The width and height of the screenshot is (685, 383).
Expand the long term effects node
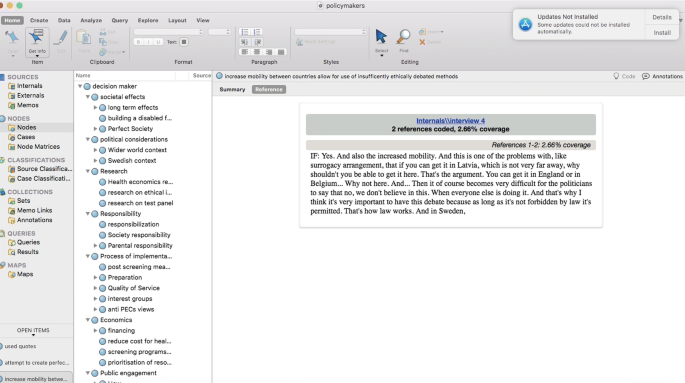click(x=95, y=107)
